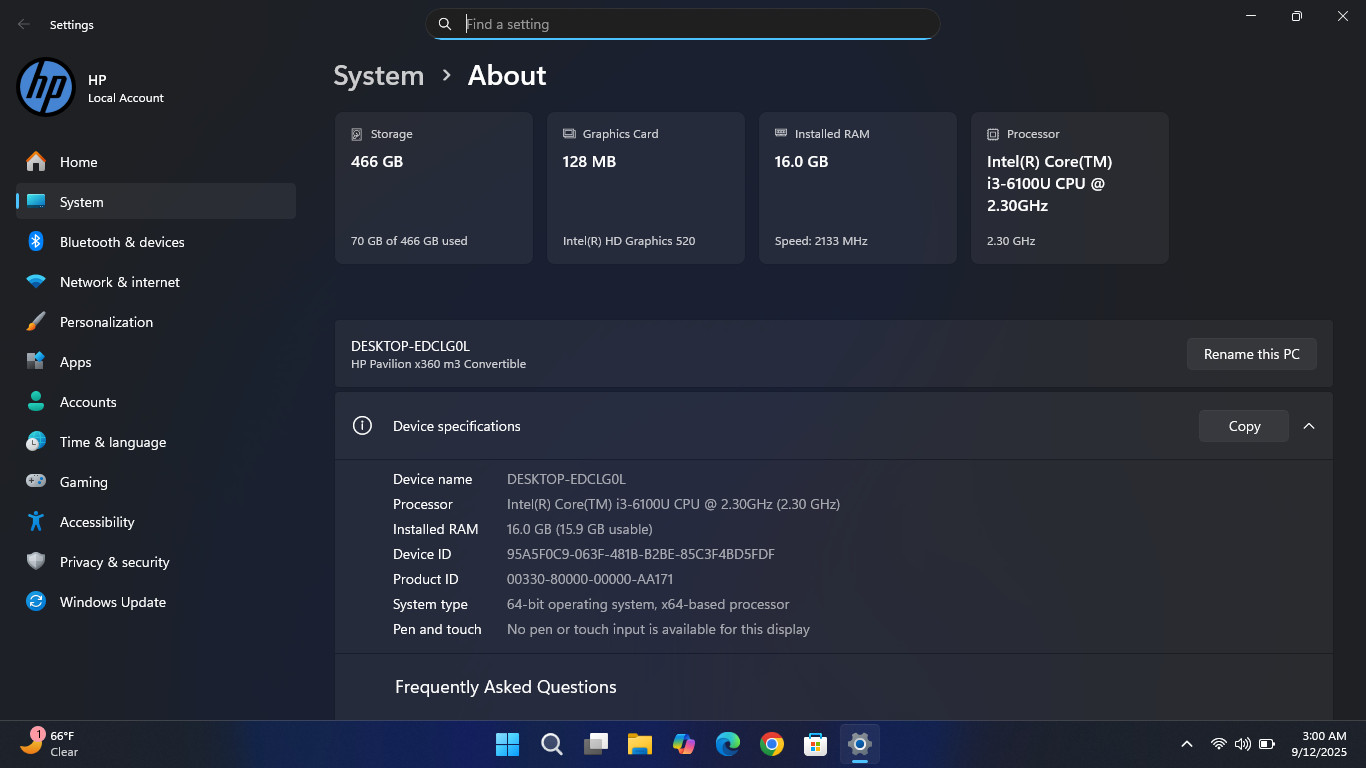Open Task View in the taskbar
Screen dimensions: 1366x768
click(596, 744)
